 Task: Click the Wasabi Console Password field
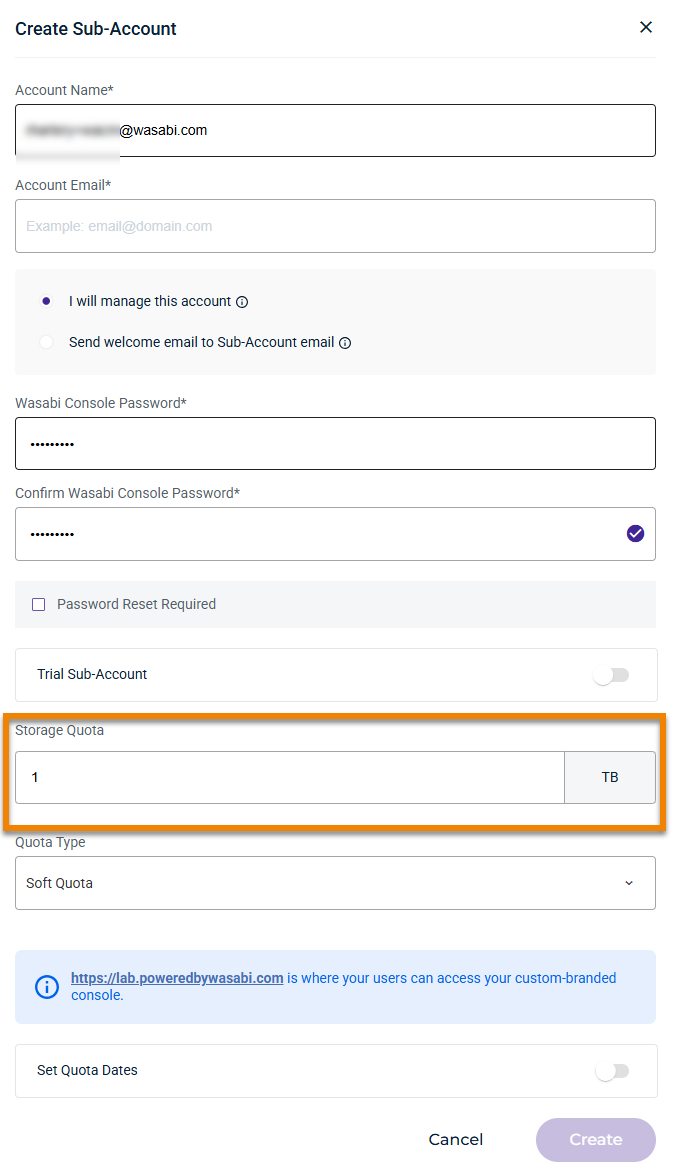335,443
